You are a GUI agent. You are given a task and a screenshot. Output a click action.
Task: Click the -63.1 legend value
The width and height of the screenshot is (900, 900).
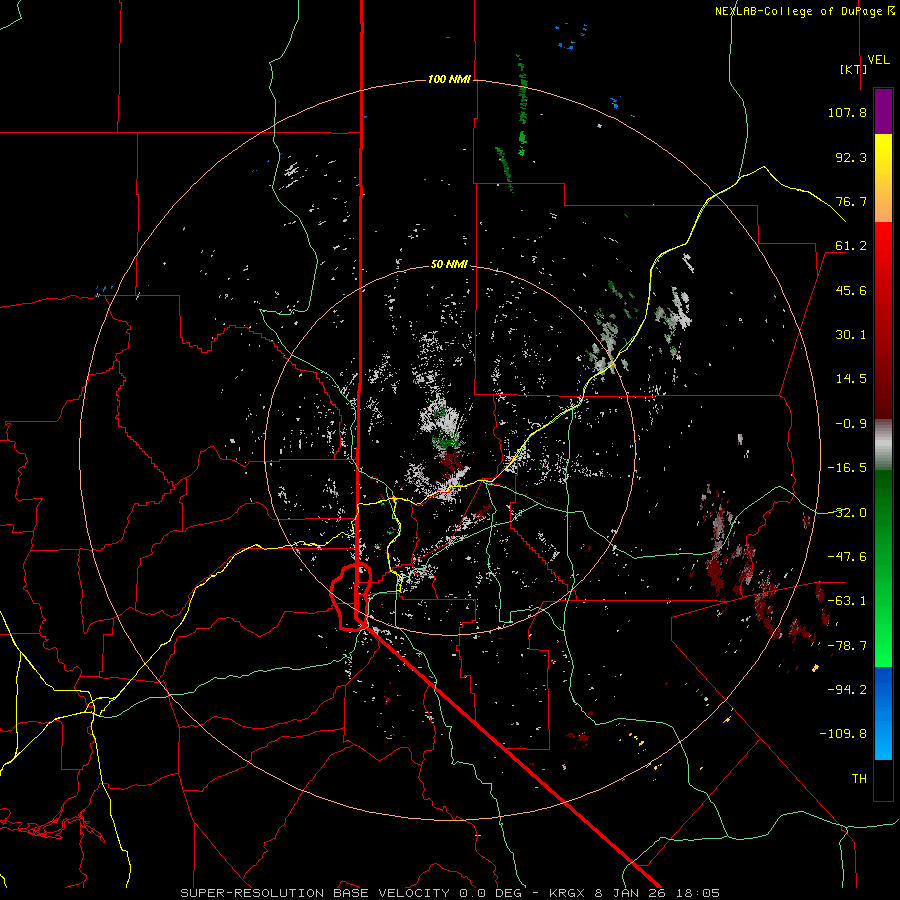[847, 601]
